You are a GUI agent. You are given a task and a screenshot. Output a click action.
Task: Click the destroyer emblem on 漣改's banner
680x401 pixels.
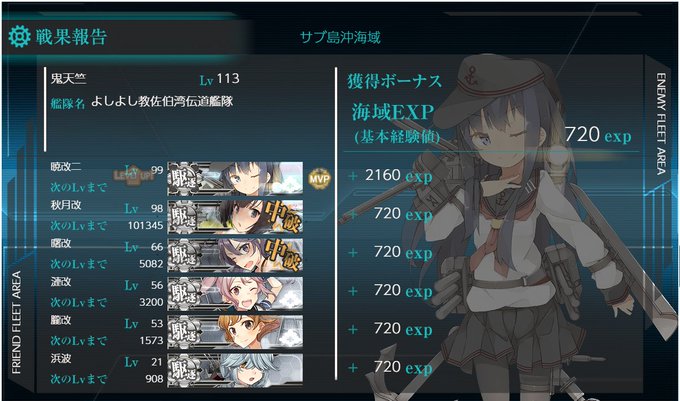pyautogui.click(x=184, y=294)
